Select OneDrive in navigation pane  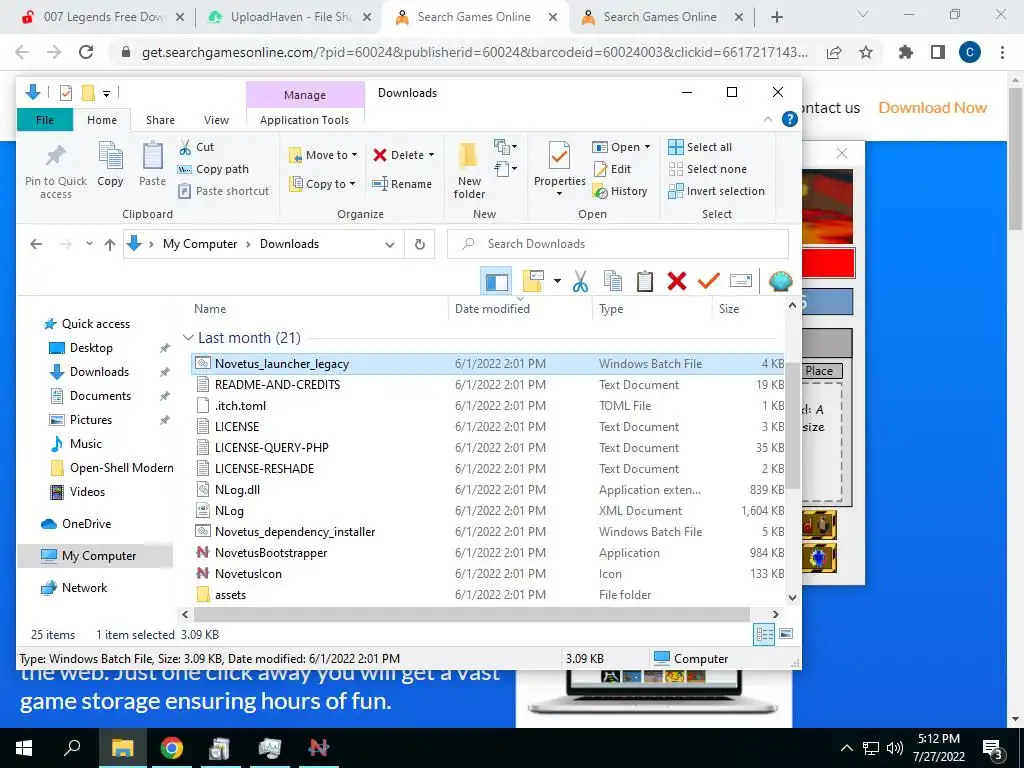(x=86, y=524)
